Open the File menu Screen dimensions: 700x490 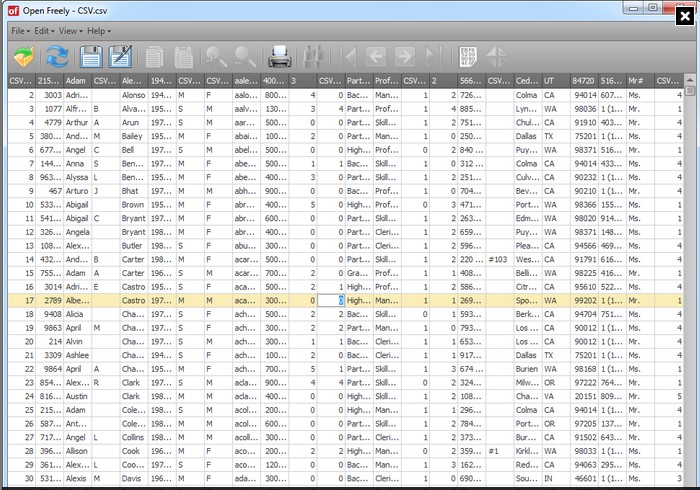tap(21, 31)
